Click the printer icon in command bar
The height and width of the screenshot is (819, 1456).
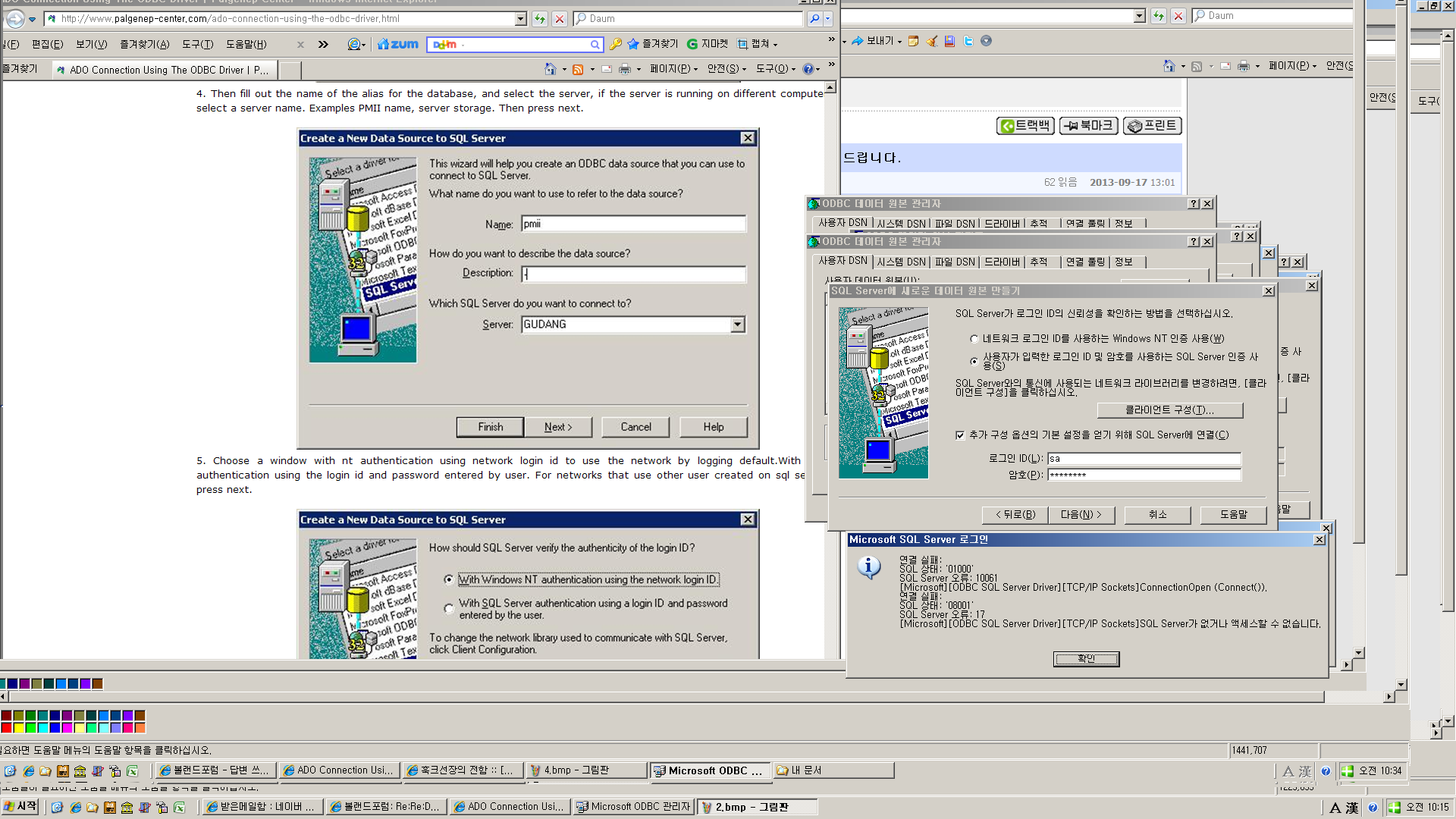pos(625,70)
